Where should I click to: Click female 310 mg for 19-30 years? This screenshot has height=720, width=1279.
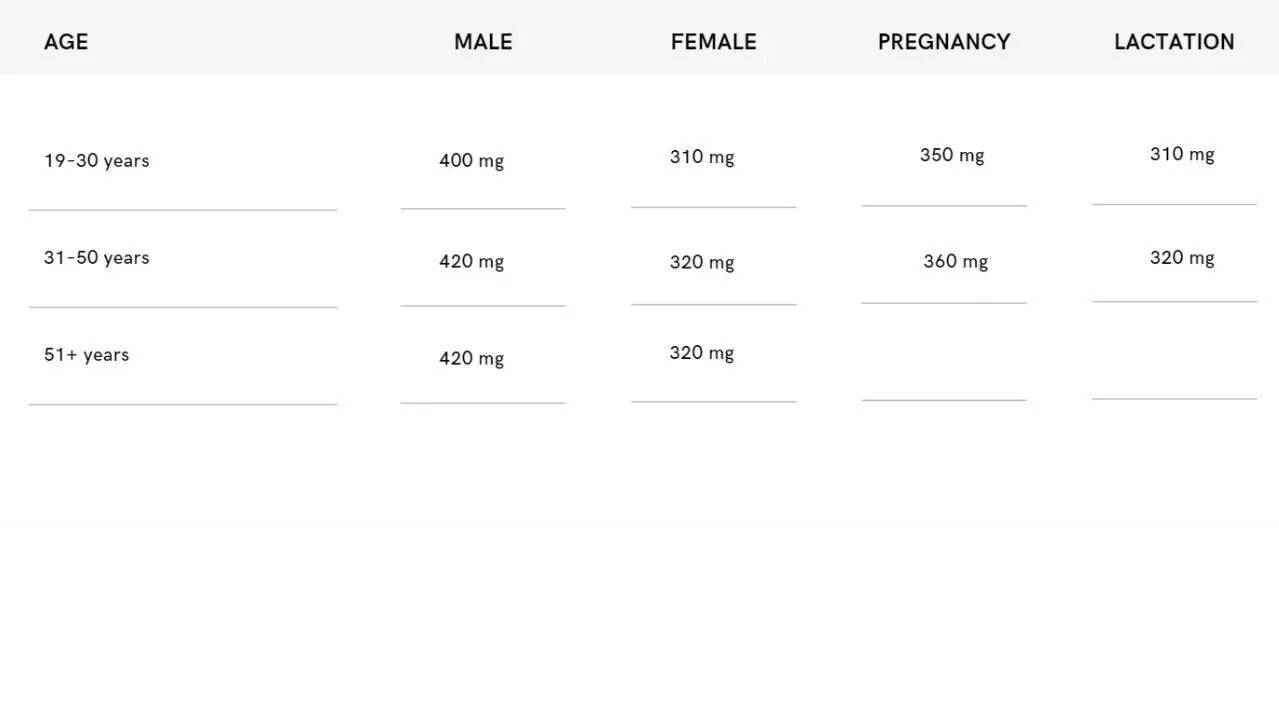(702, 157)
